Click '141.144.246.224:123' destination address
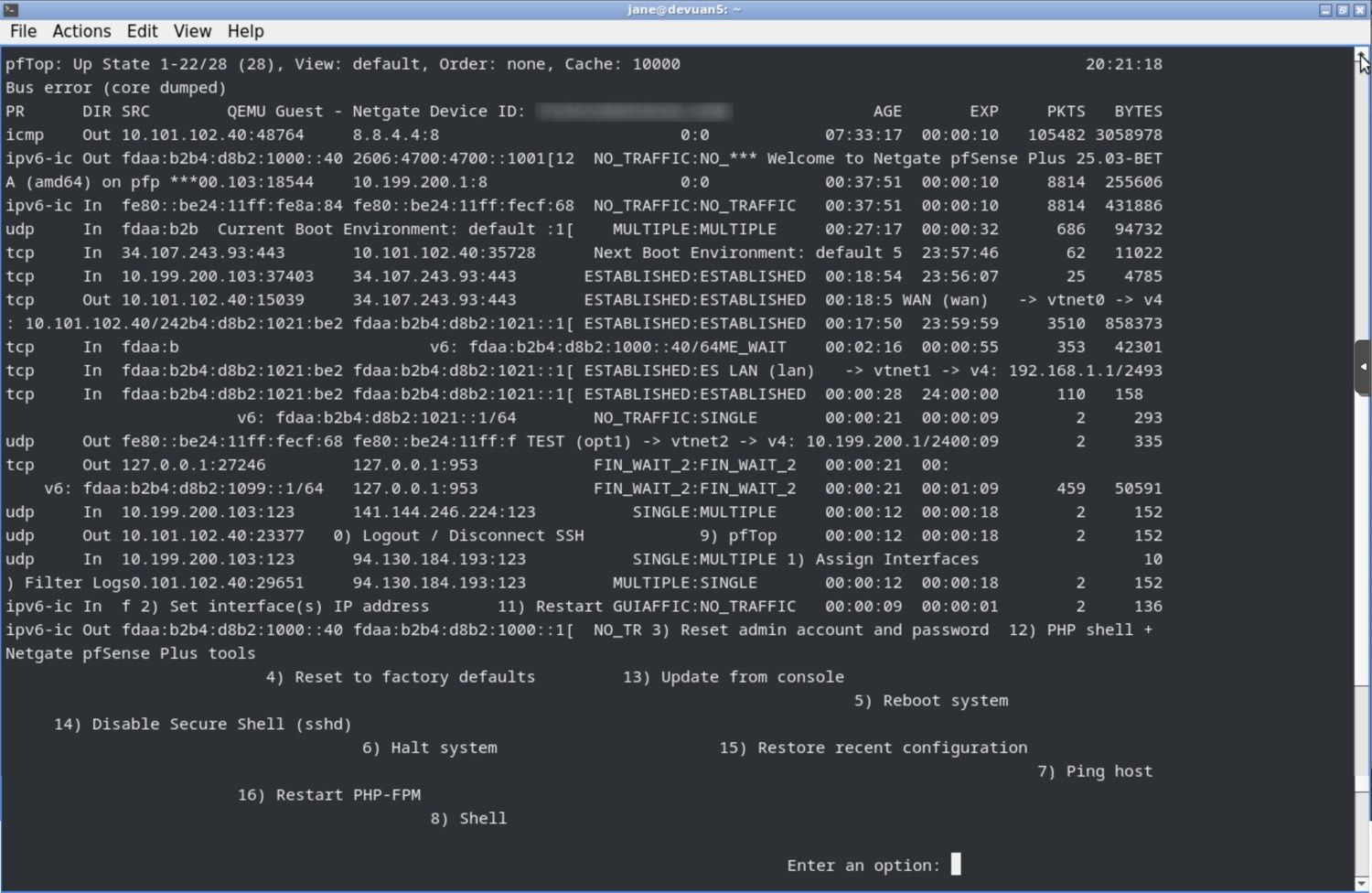This screenshot has height=893, width=1372. click(x=445, y=511)
